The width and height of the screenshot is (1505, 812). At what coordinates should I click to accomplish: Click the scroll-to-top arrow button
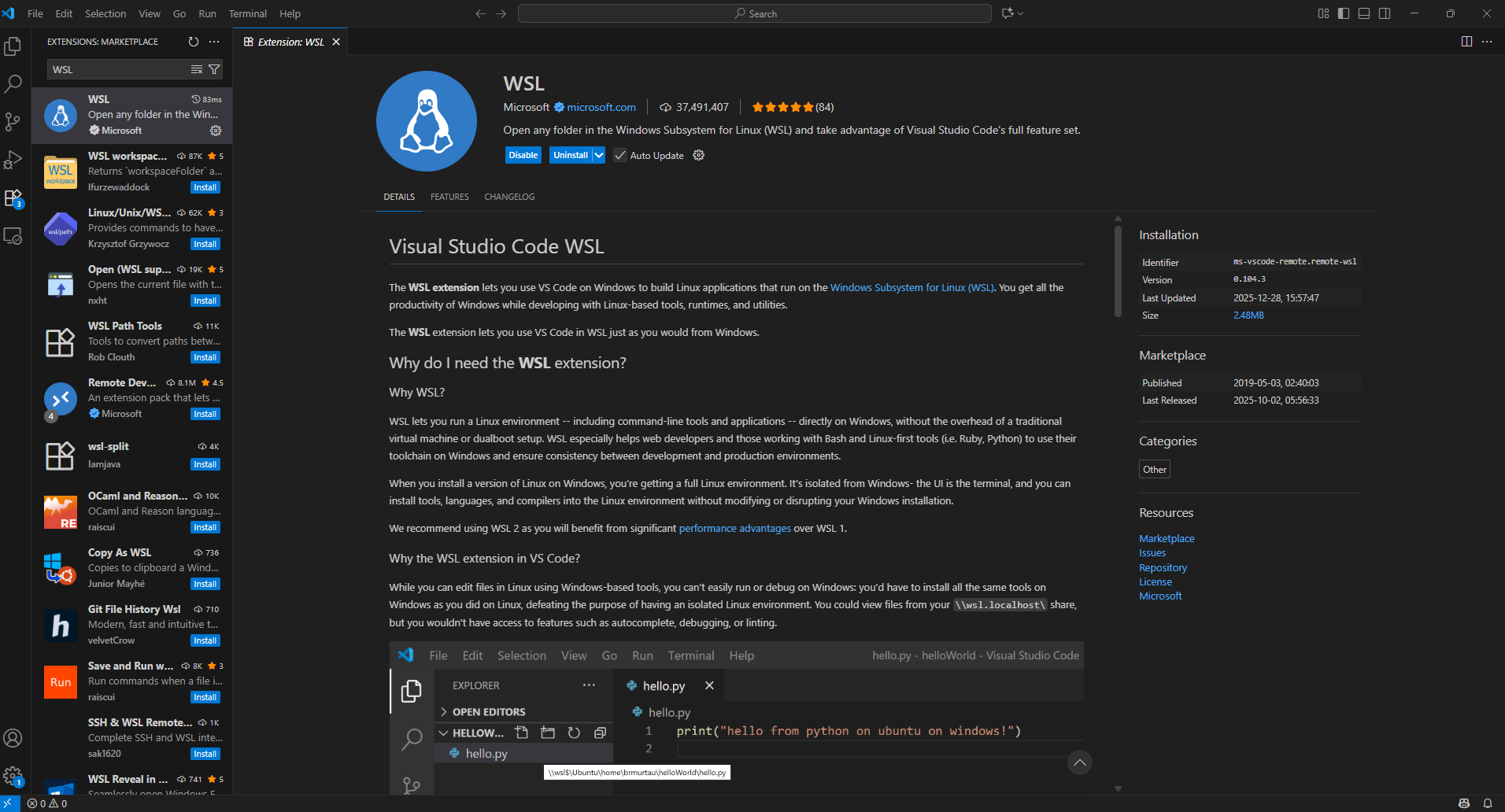[1080, 762]
